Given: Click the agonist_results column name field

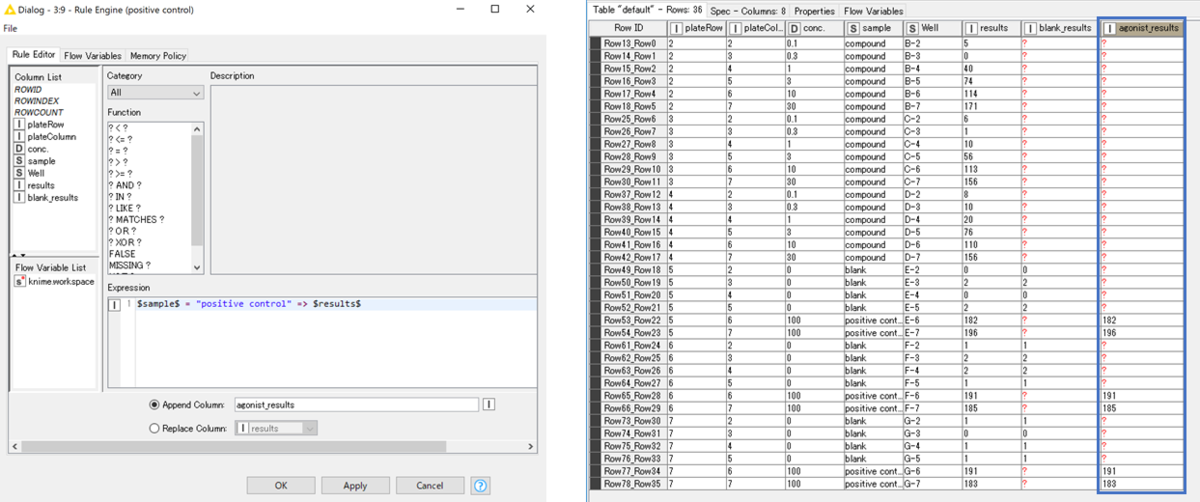Looking at the screenshot, I should (356, 405).
